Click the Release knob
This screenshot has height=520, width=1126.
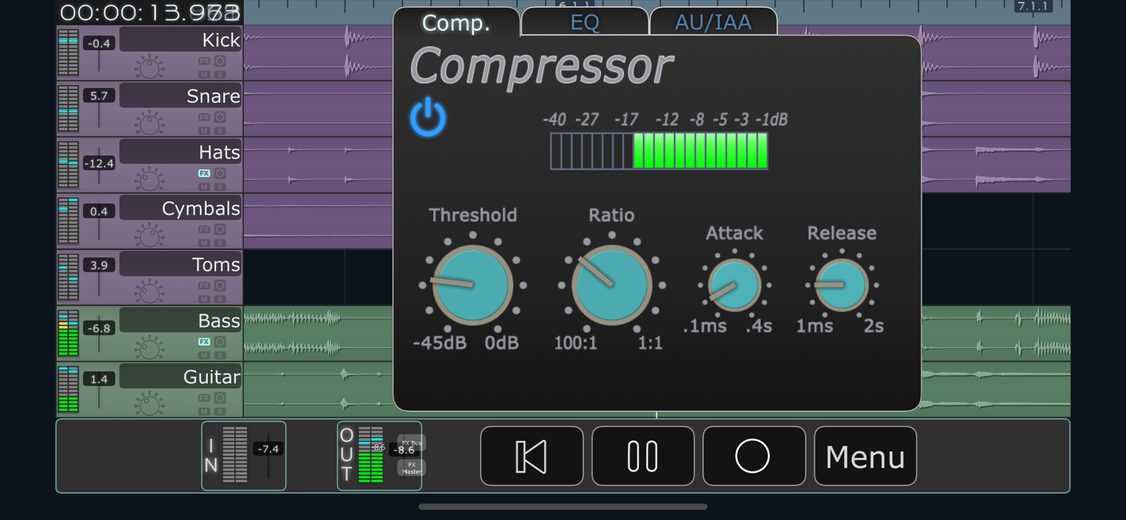tap(842, 285)
